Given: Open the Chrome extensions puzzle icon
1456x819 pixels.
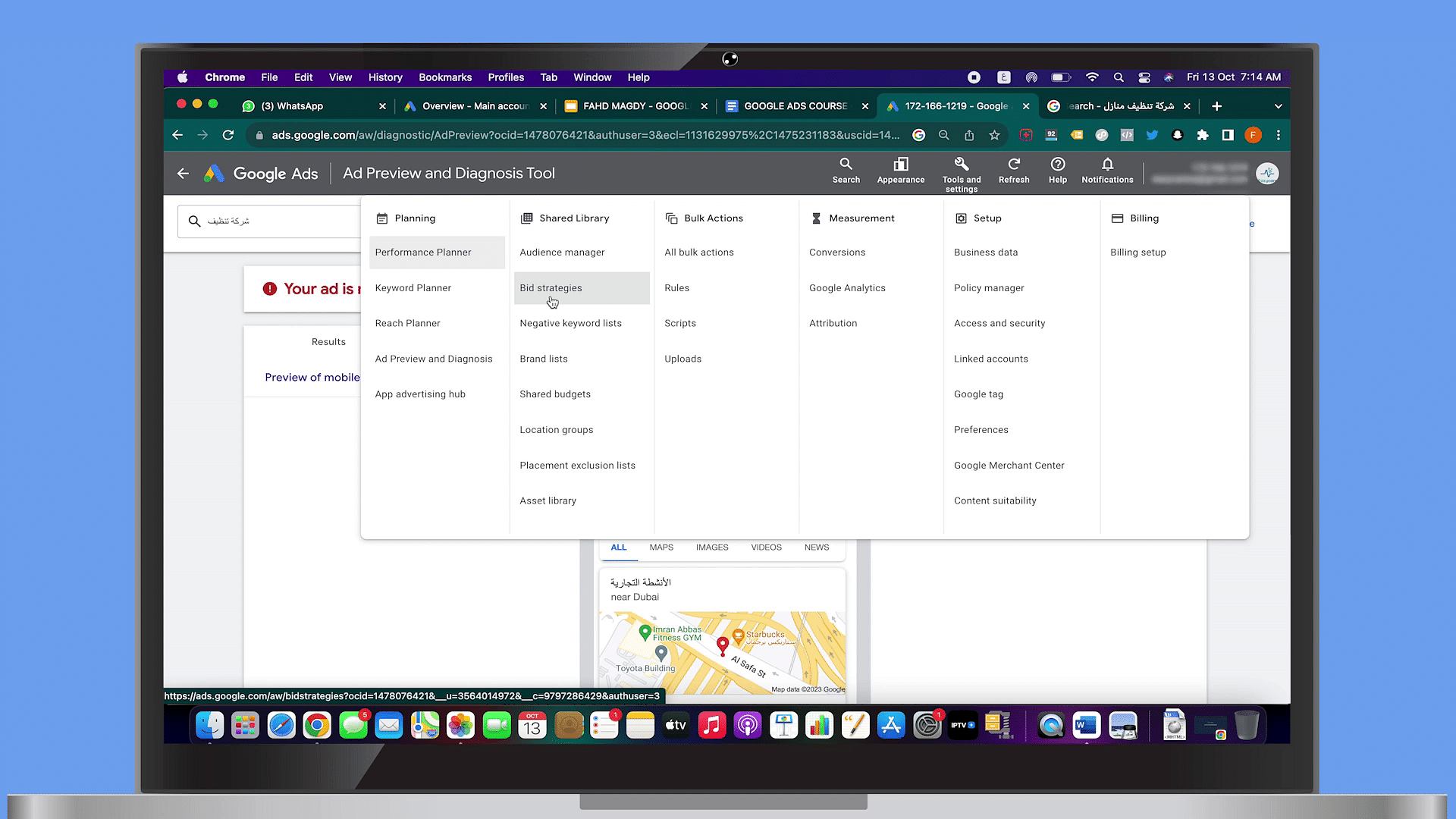Looking at the screenshot, I should 1202,135.
